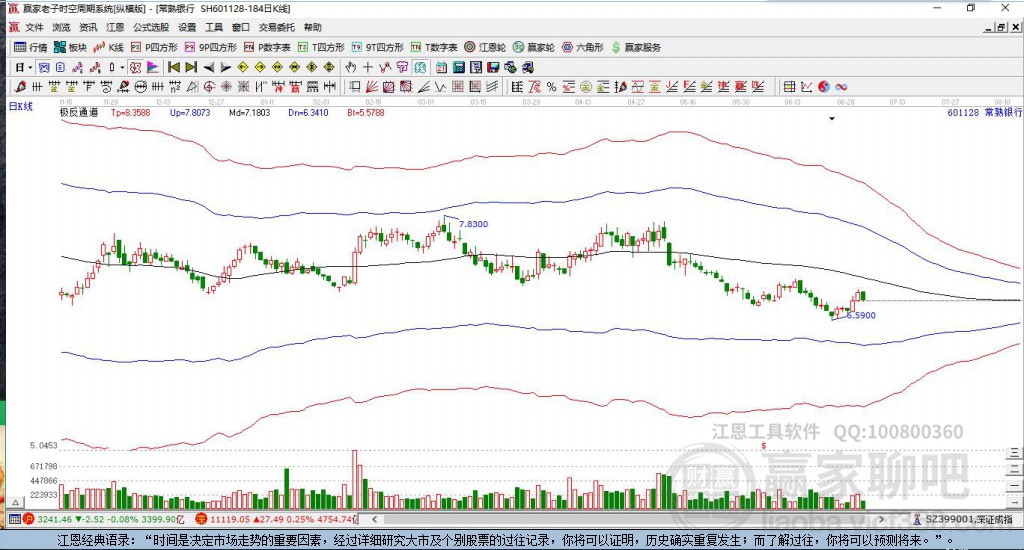Viewport: 1024px width, 550px height.
Task: Open the calendar date icon
Action: tap(441, 67)
